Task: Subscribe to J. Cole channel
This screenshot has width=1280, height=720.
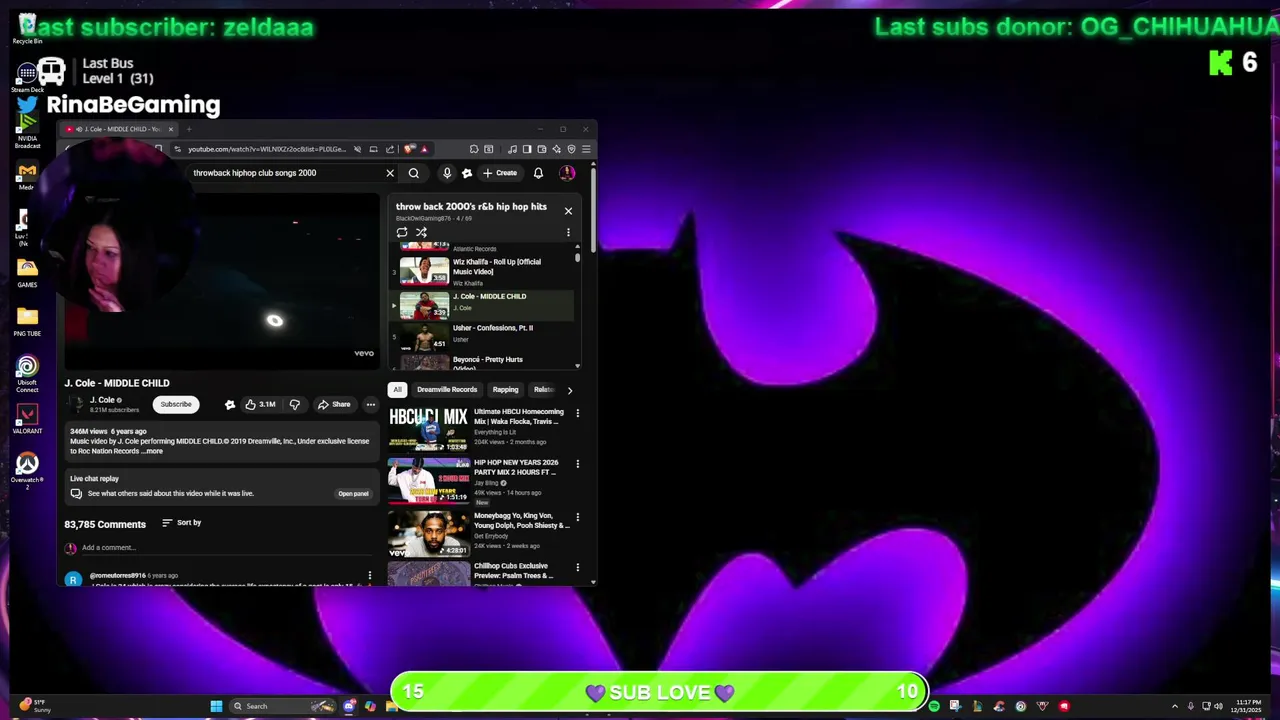Action: click(x=175, y=404)
